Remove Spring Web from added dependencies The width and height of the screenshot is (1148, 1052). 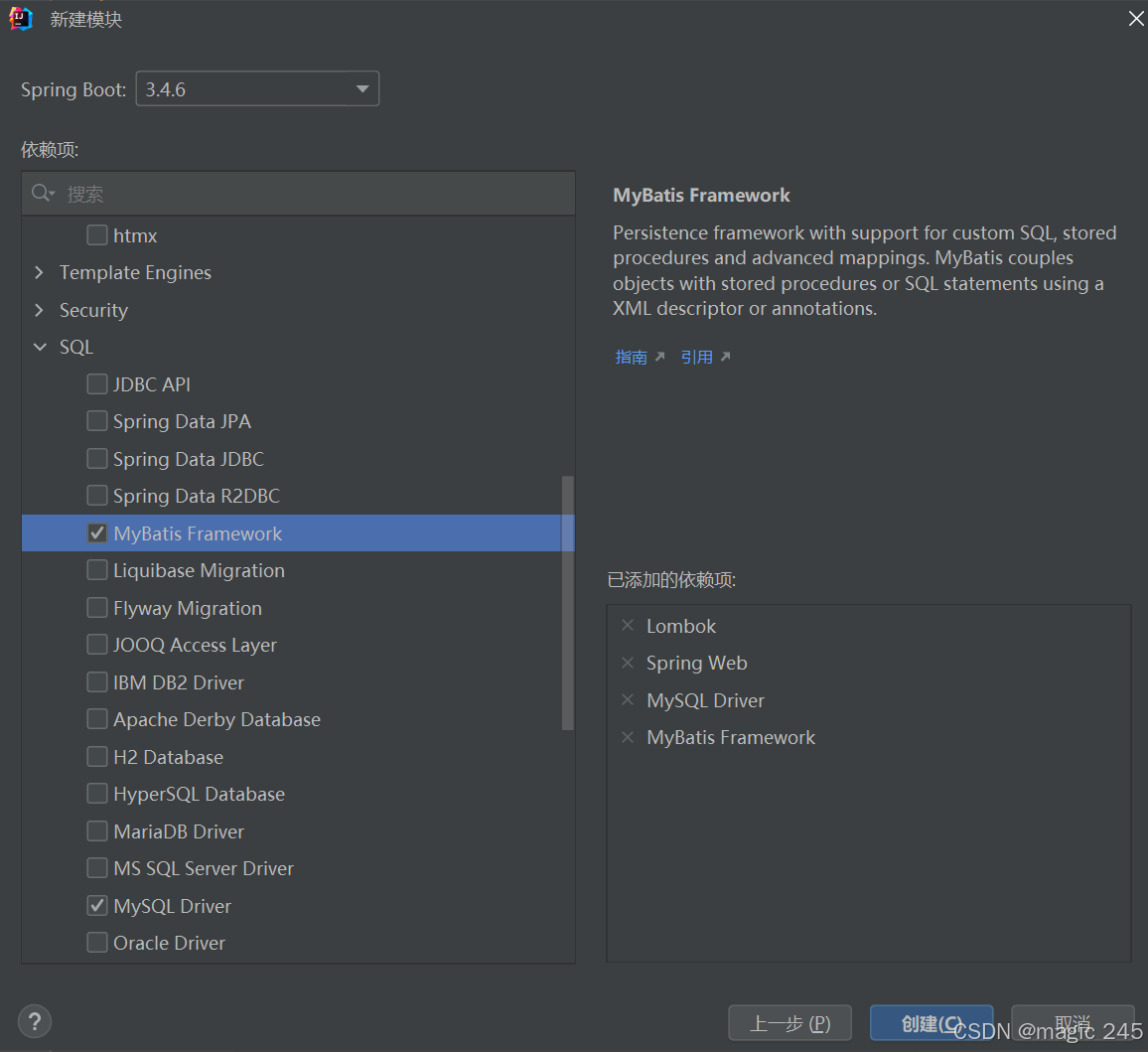(628, 663)
